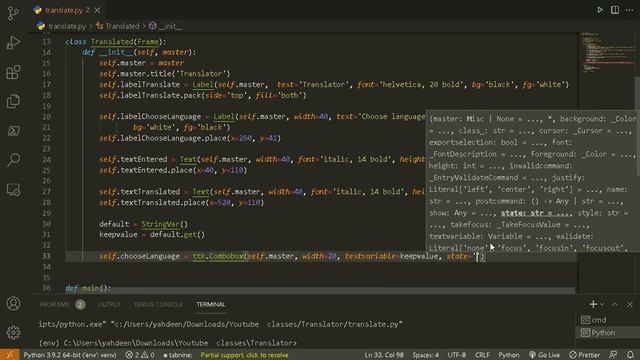Open notifications bell
The height and width of the screenshot is (360, 640).
[x=630, y=355]
